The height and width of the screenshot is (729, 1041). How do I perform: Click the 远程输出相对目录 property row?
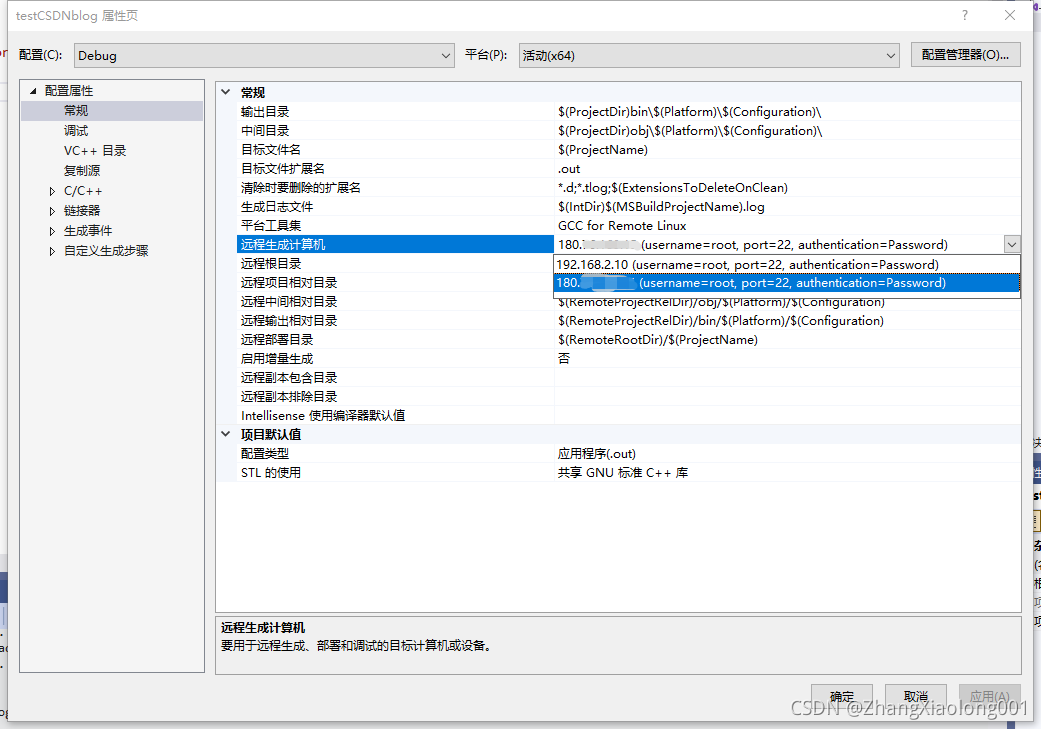point(629,321)
